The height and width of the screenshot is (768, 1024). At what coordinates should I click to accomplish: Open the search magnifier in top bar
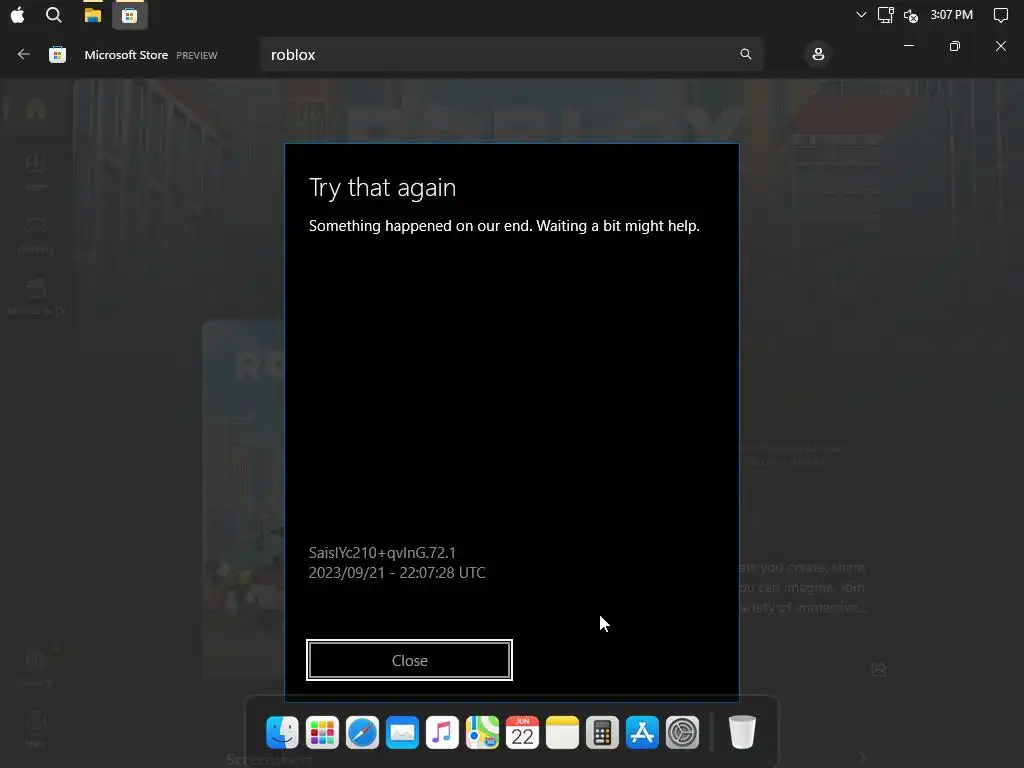tap(54, 15)
